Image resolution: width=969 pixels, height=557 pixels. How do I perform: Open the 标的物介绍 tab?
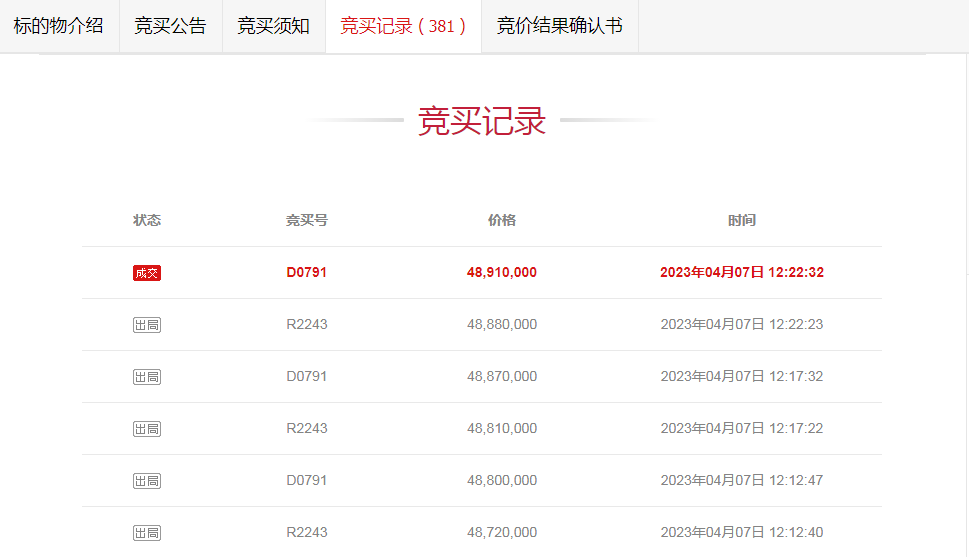(x=59, y=26)
